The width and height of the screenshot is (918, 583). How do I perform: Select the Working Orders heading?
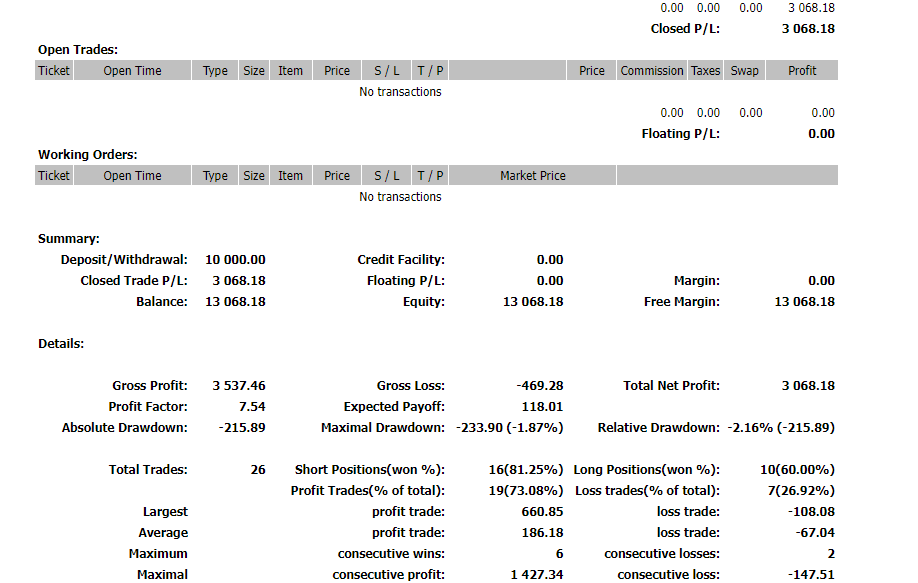[88, 155]
